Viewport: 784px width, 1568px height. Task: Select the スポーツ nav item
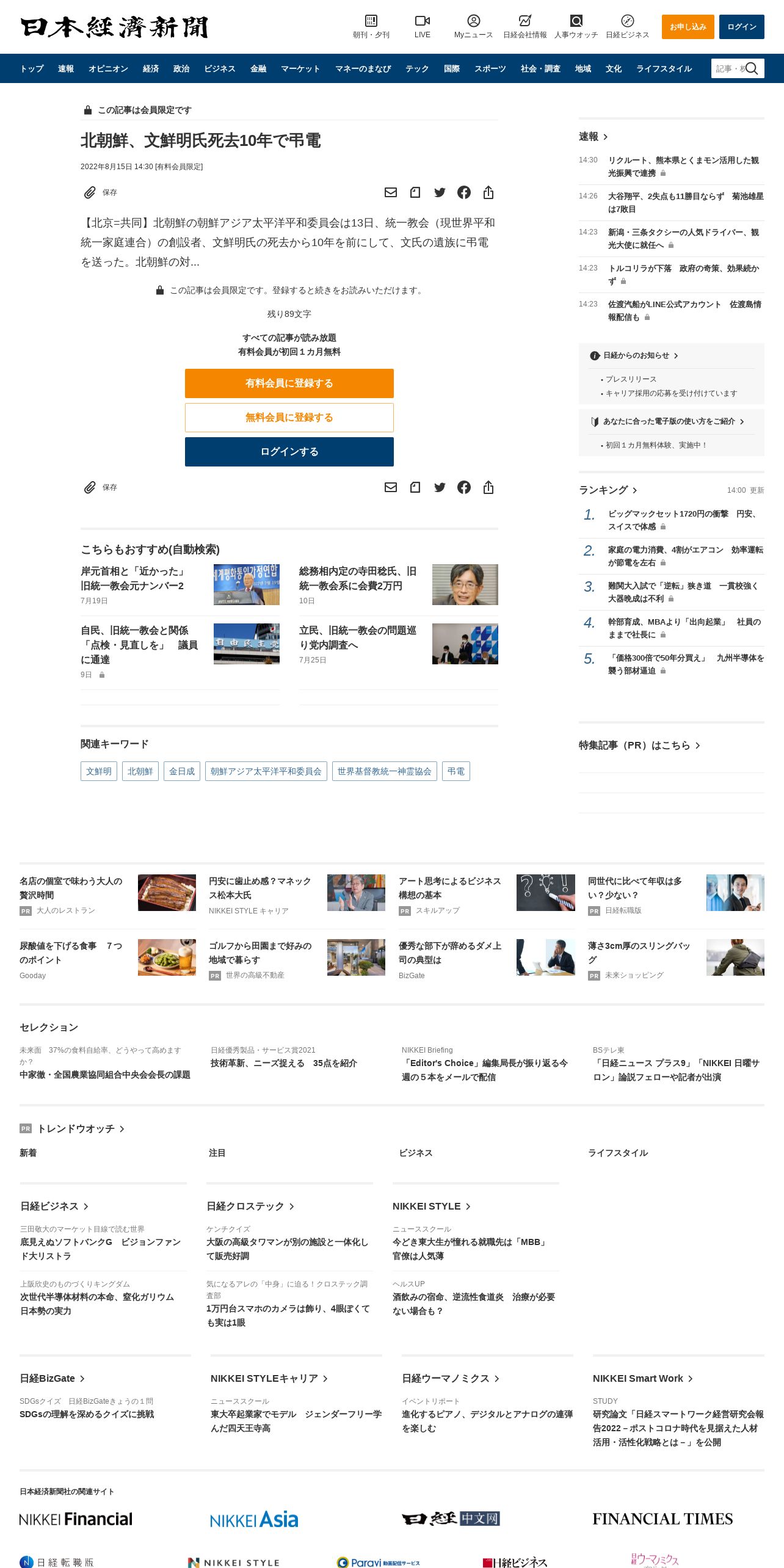[490, 68]
